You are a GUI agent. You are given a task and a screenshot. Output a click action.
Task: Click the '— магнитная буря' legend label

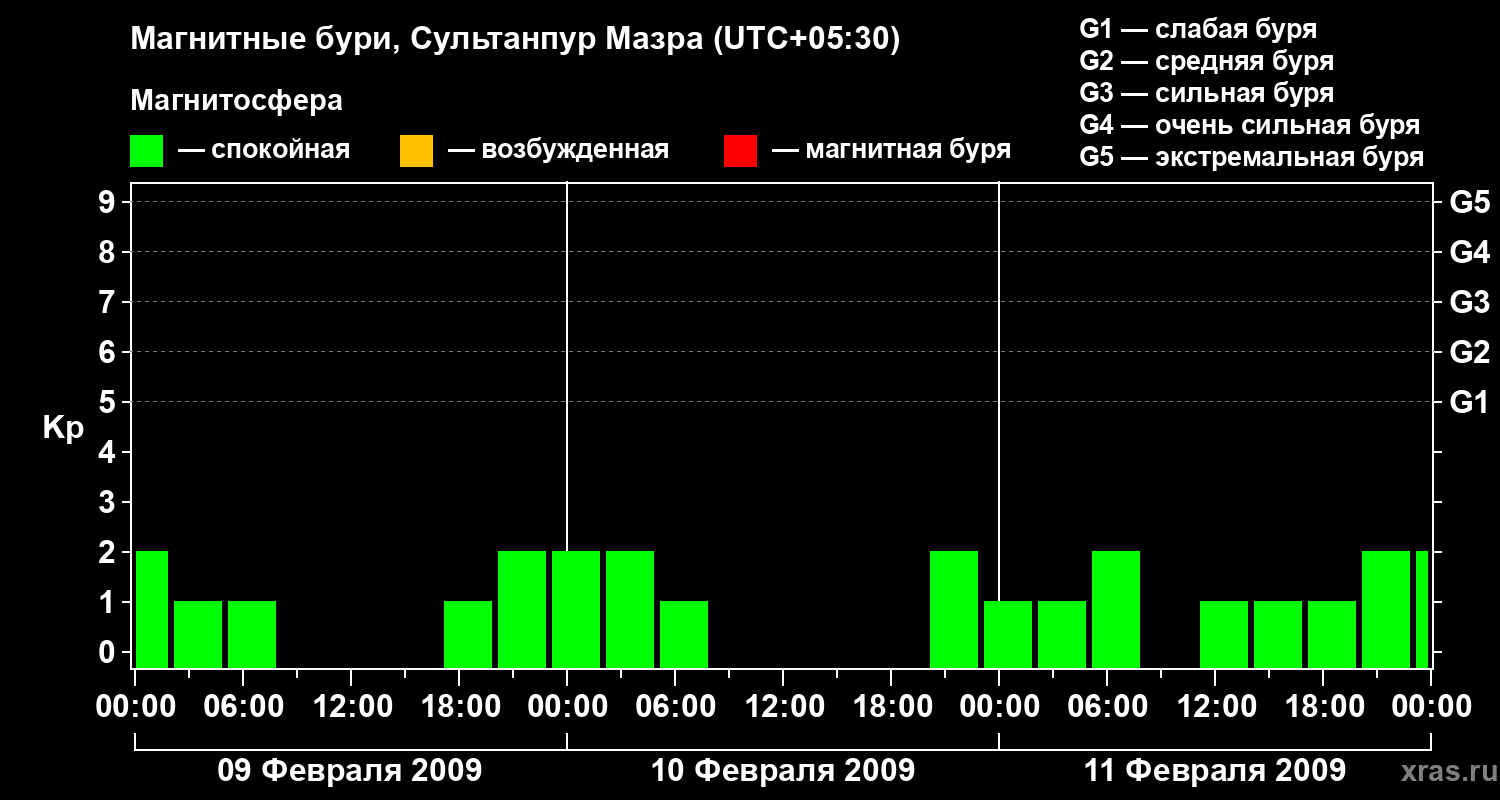(892, 150)
